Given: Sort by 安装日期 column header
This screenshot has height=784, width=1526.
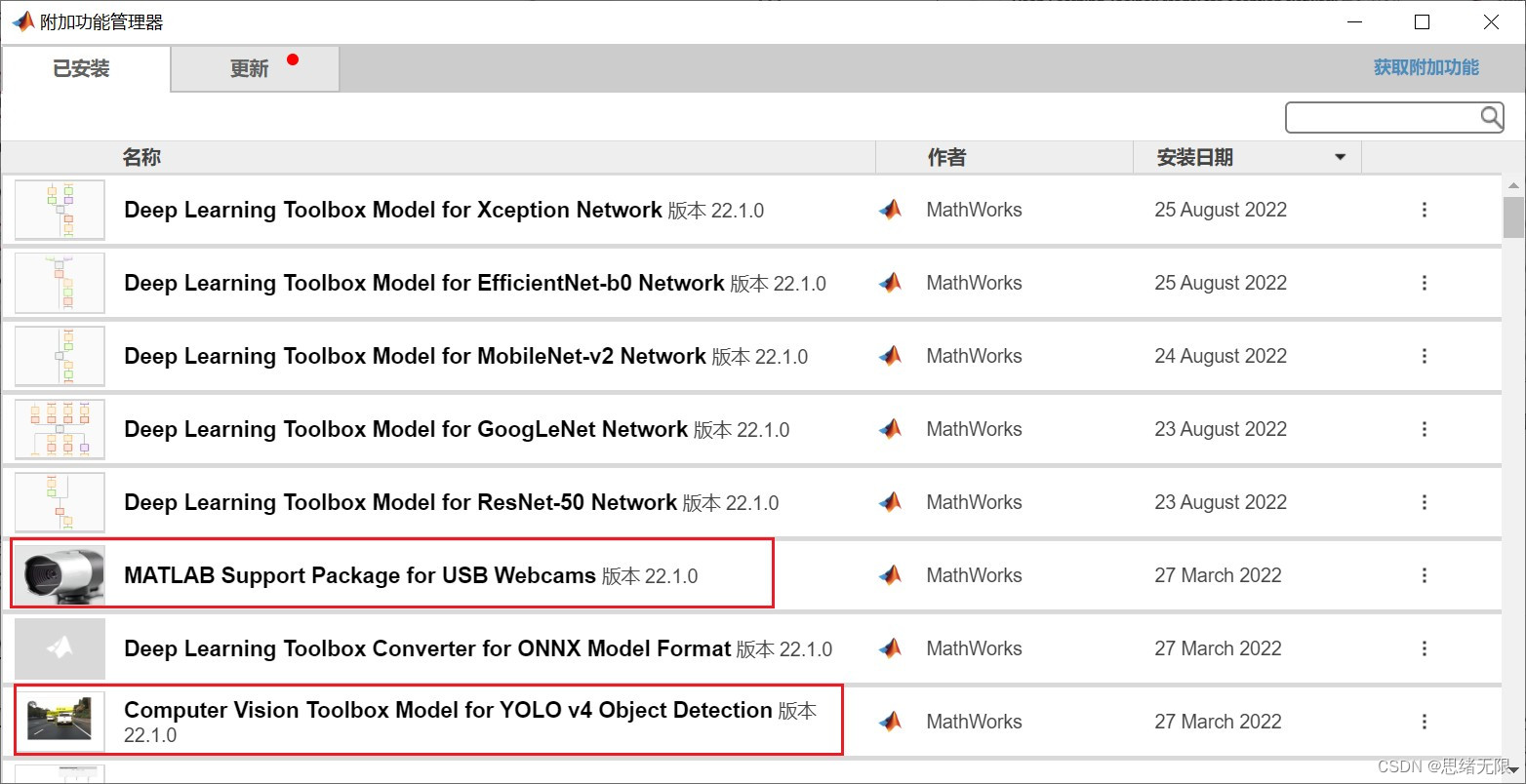Looking at the screenshot, I should point(1195,157).
